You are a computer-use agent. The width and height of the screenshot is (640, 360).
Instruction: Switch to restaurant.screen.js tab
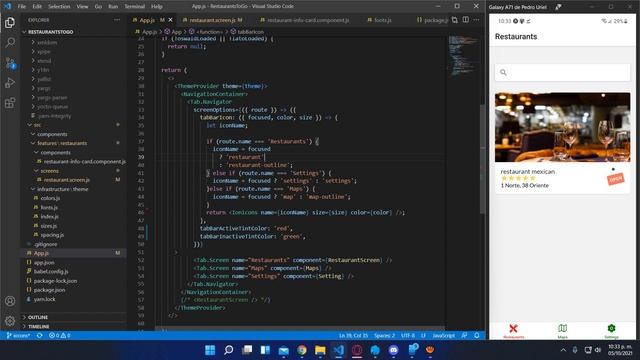point(212,20)
